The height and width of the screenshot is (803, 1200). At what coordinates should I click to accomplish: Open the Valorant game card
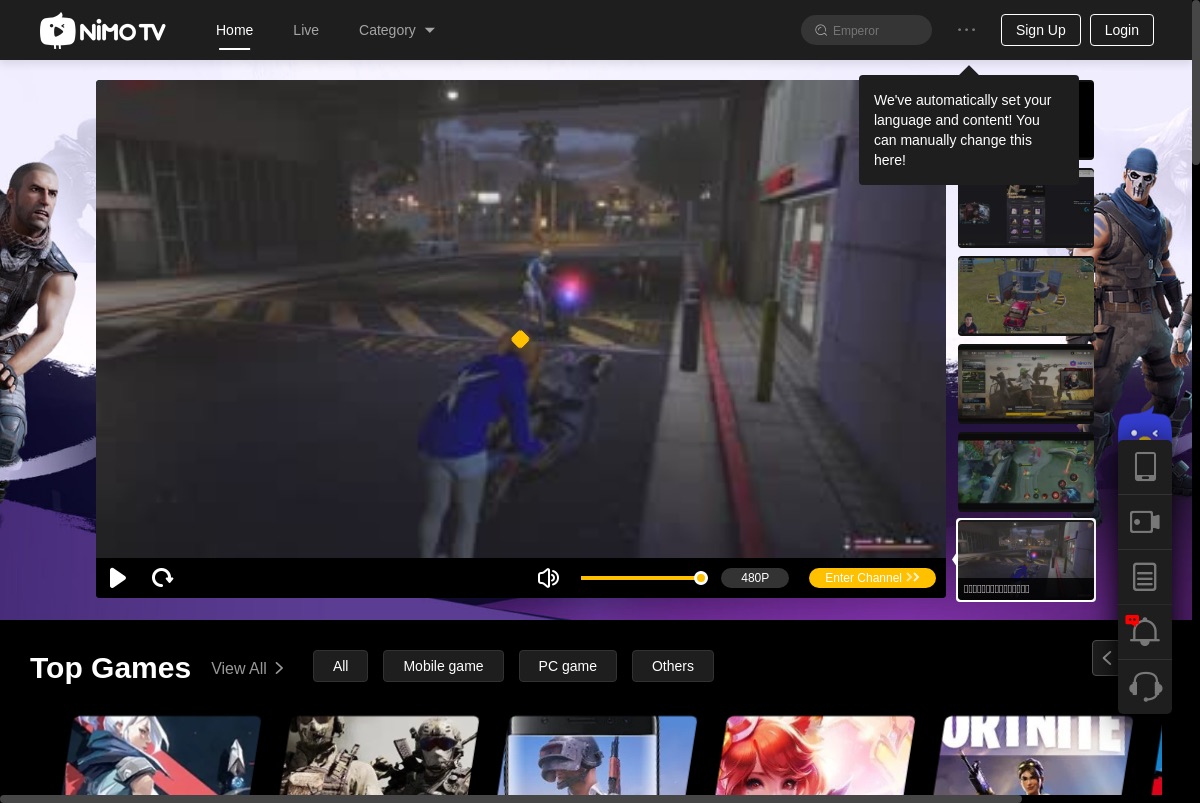pyautogui.click(x=162, y=757)
